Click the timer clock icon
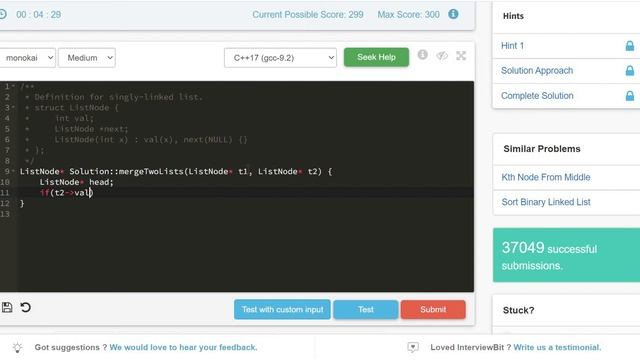 pyautogui.click(x=3, y=14)
